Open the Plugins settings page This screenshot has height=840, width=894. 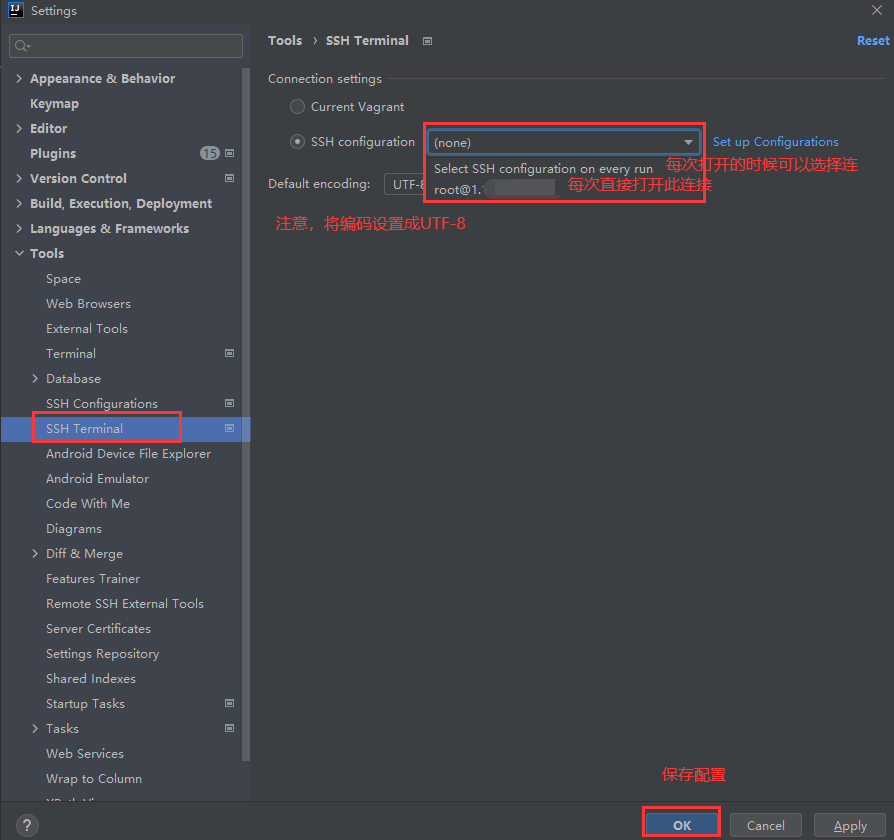pos(52,153)
